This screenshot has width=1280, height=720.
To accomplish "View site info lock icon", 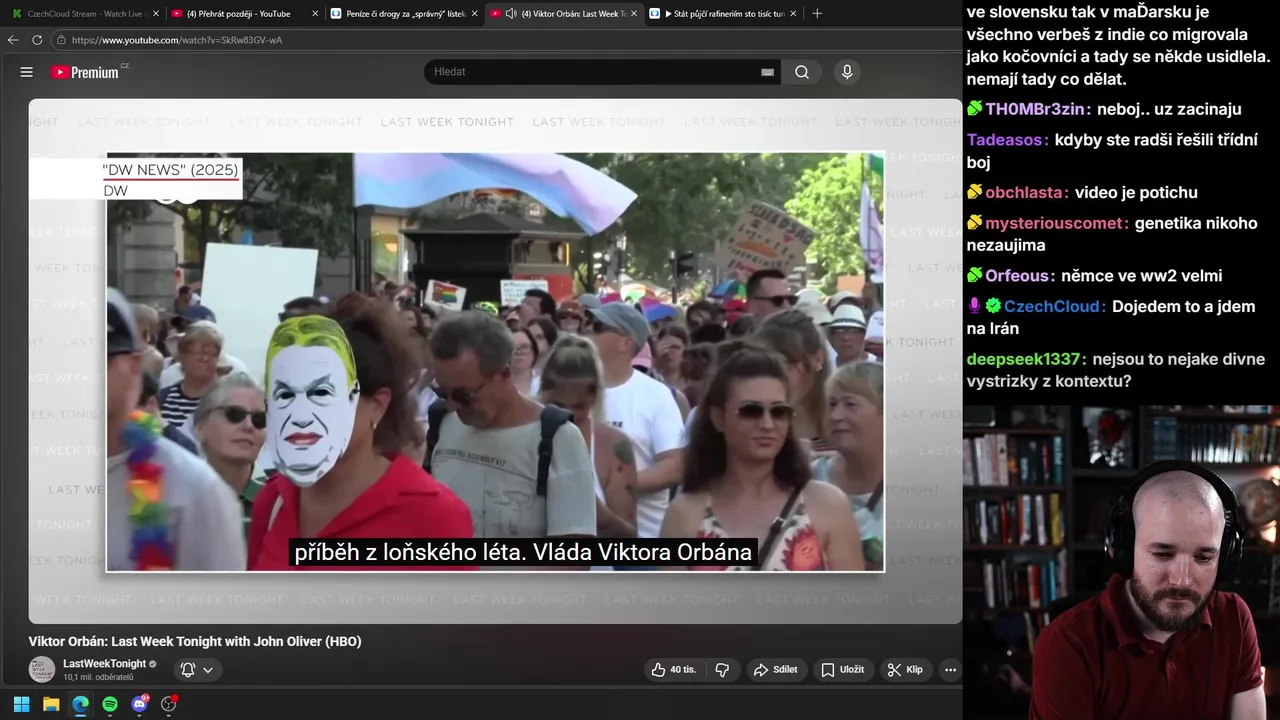I will (61, 40).
